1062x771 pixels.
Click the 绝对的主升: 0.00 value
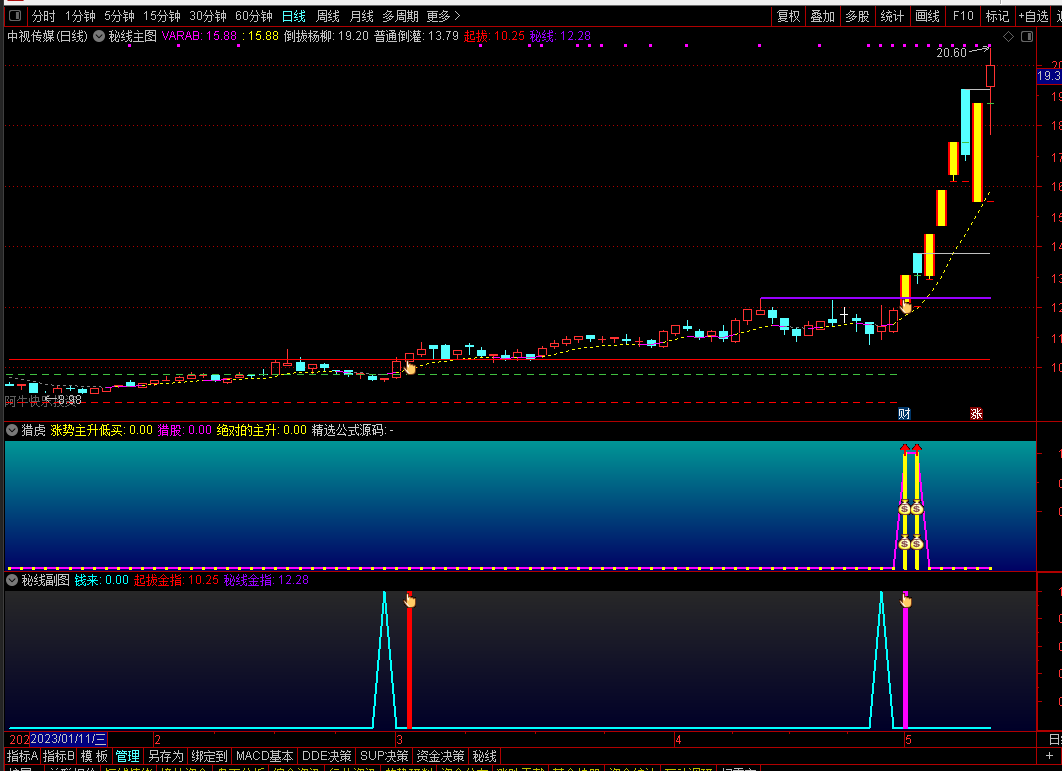pos(261,430)
